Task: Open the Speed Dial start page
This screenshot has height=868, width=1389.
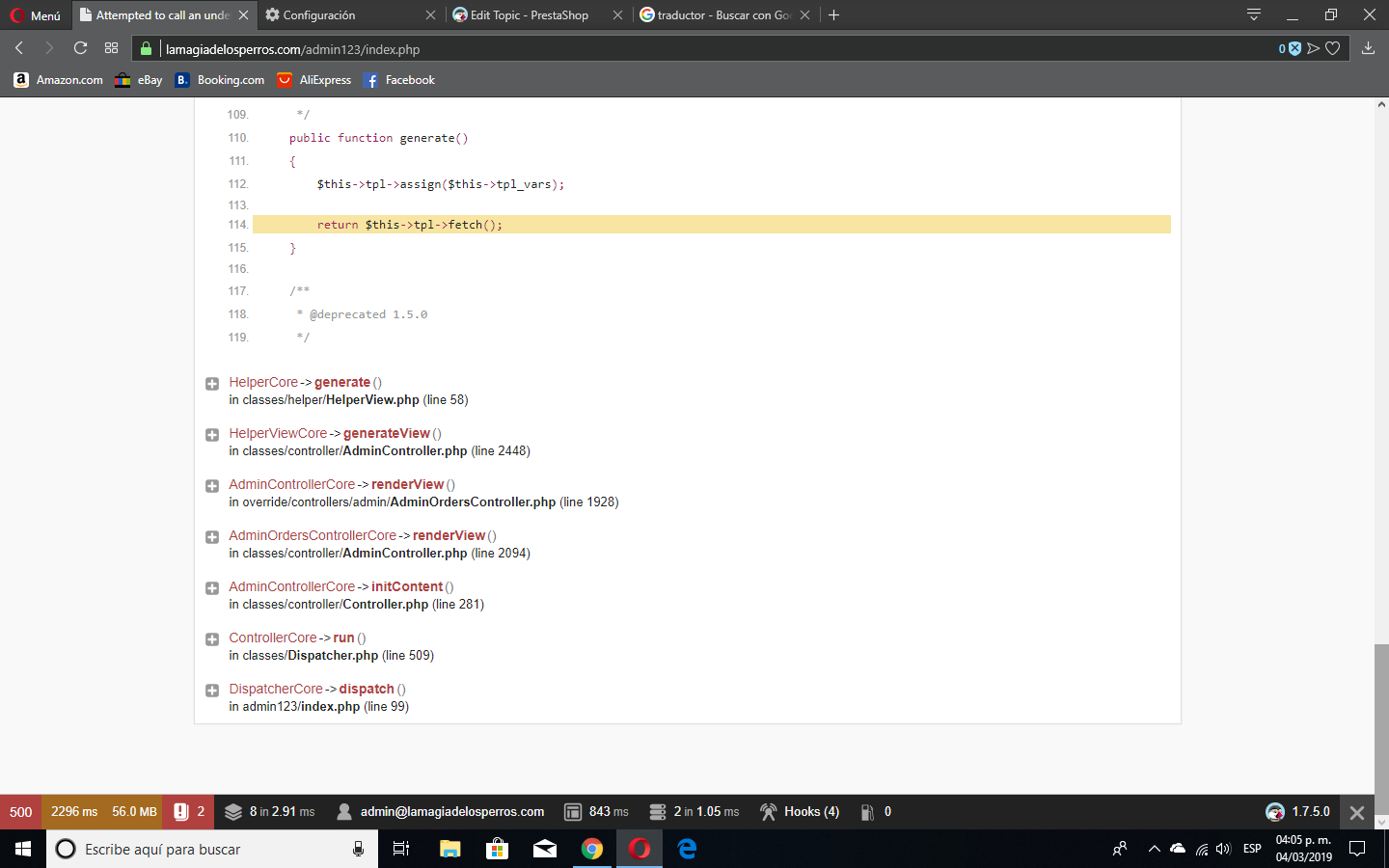Action: tap(112, 48)
